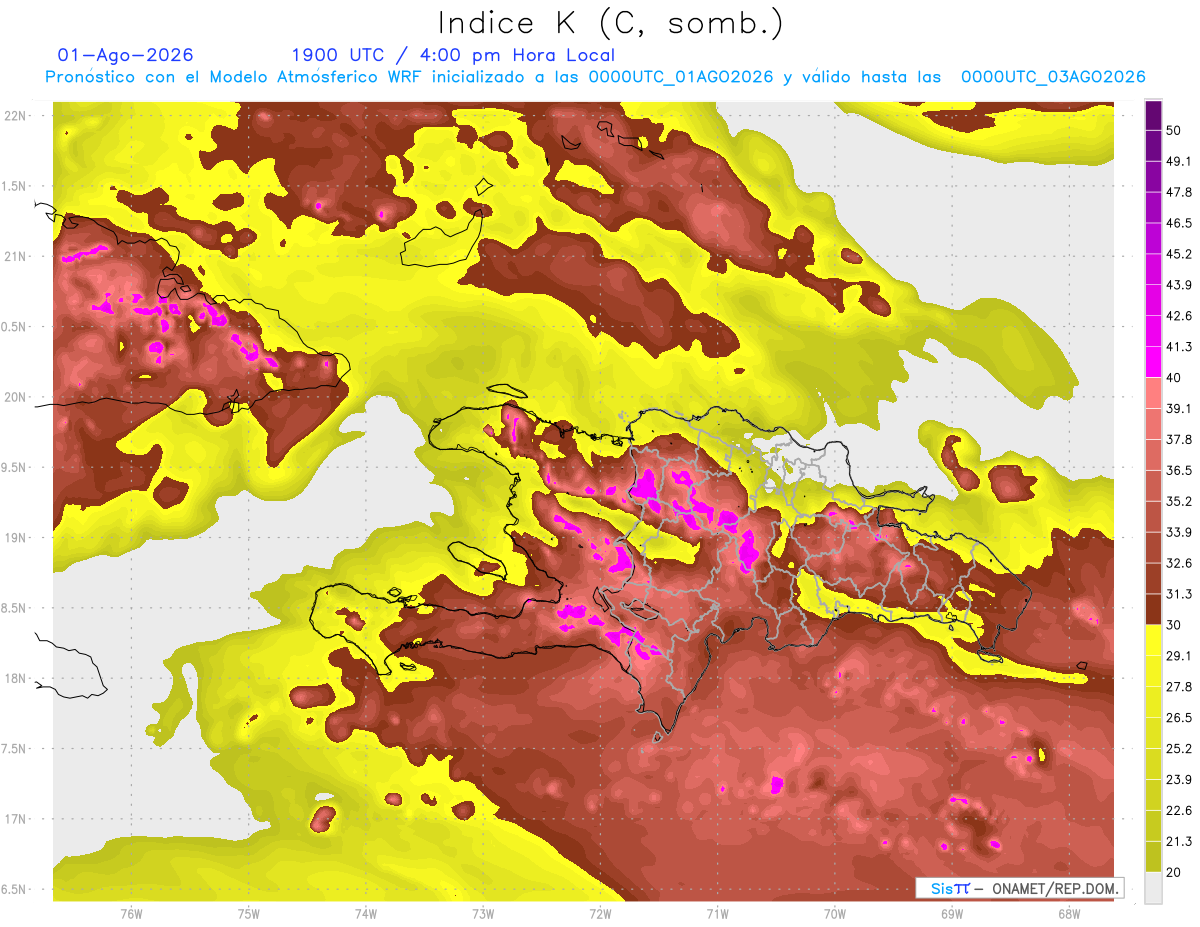Click the date label '01-Ago-2026'

pyautogui.click(x=126, y=55)
